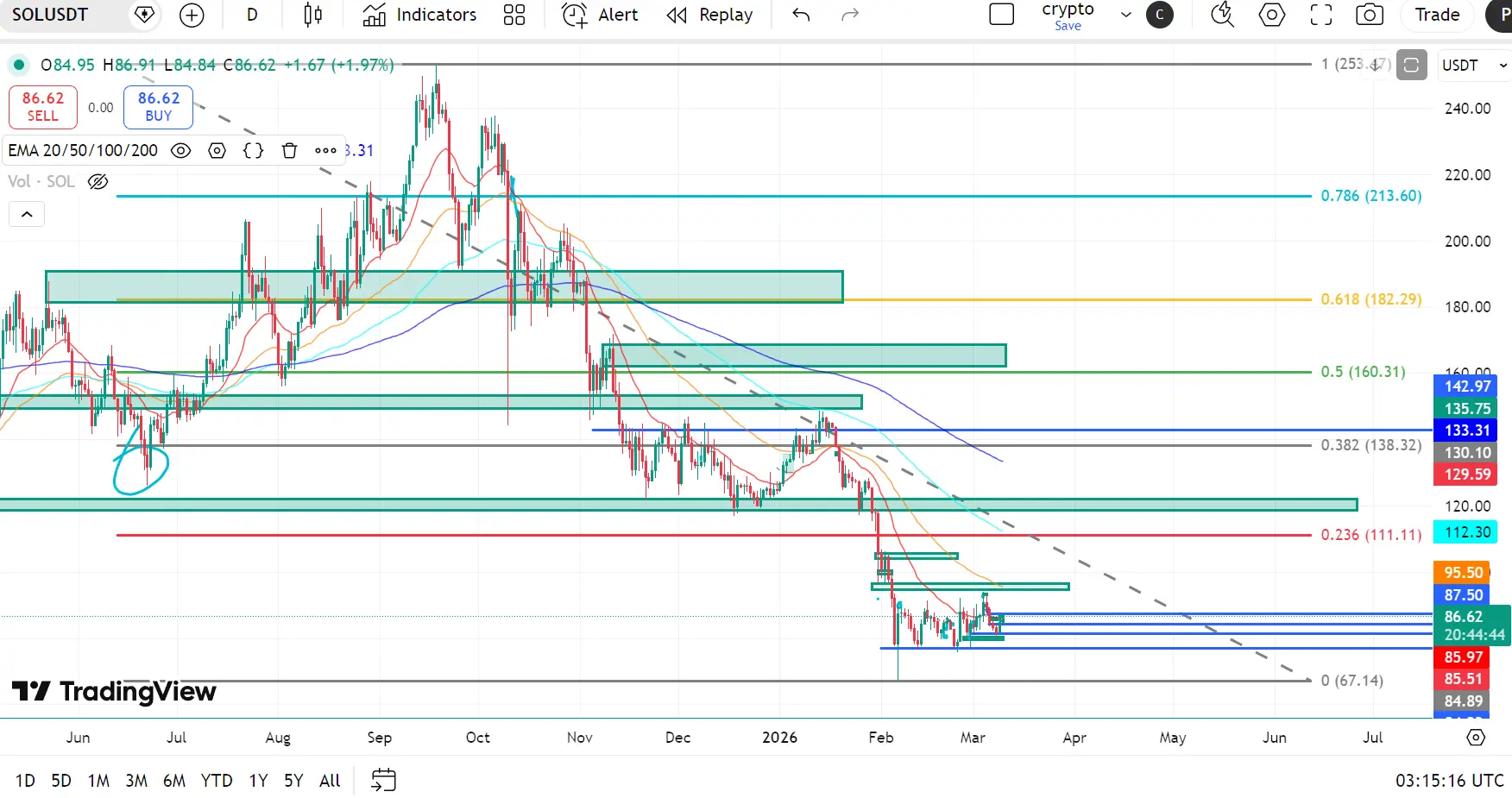The image size is (1512, 798).
Task: Select the YTD time range
Action: click(217, 781)
